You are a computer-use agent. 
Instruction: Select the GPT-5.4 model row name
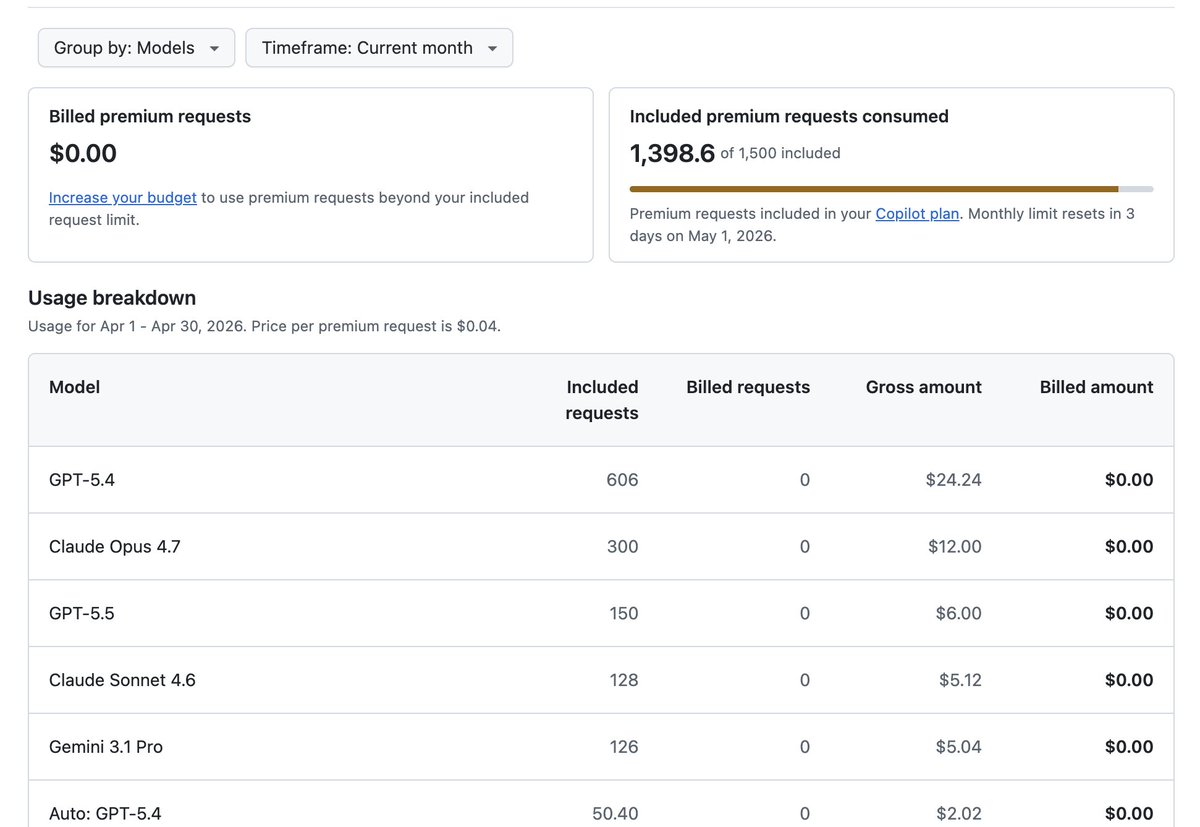[x=82, y=480]
